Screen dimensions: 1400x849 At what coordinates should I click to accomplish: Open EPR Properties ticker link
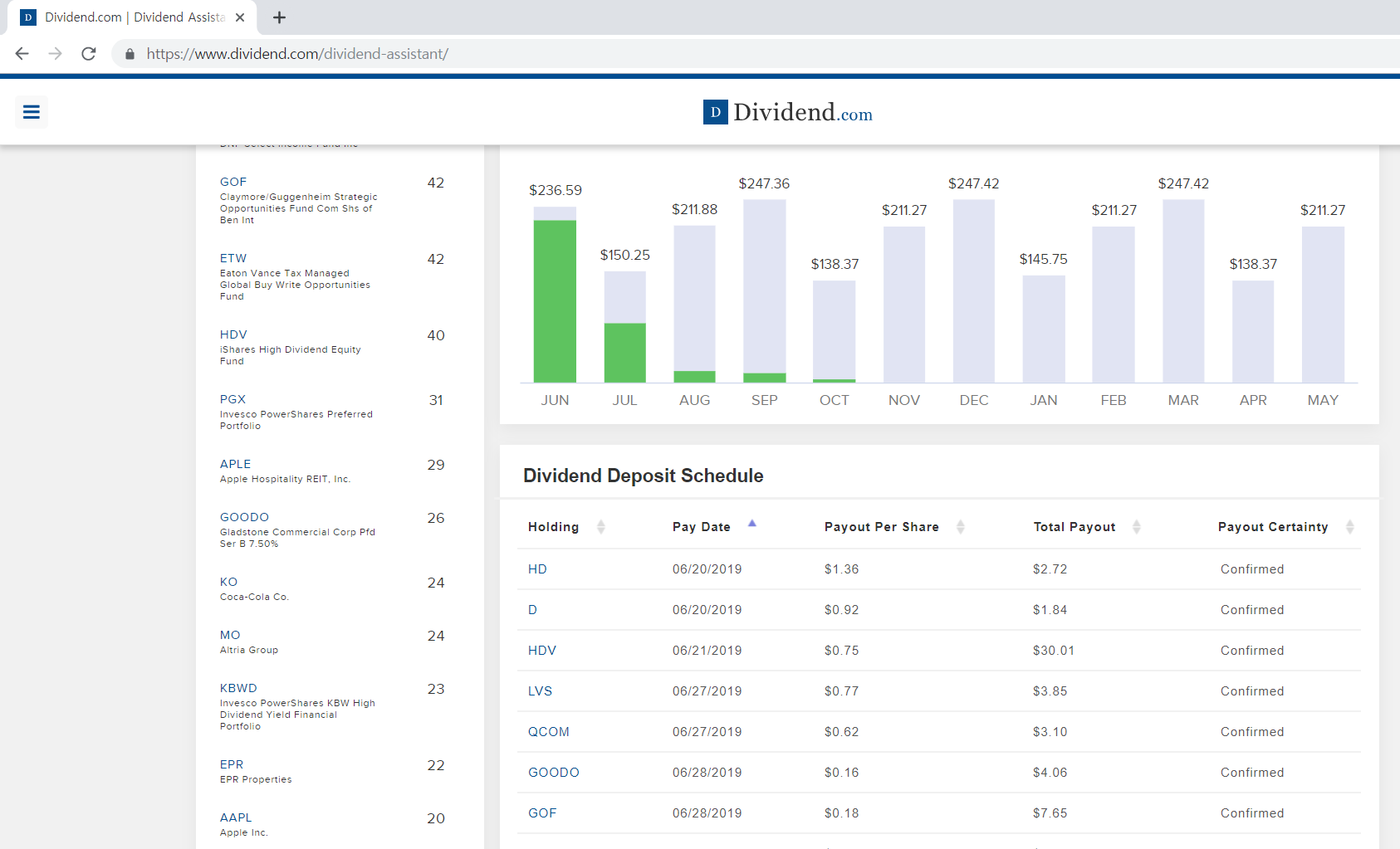(x=232, y=764)
